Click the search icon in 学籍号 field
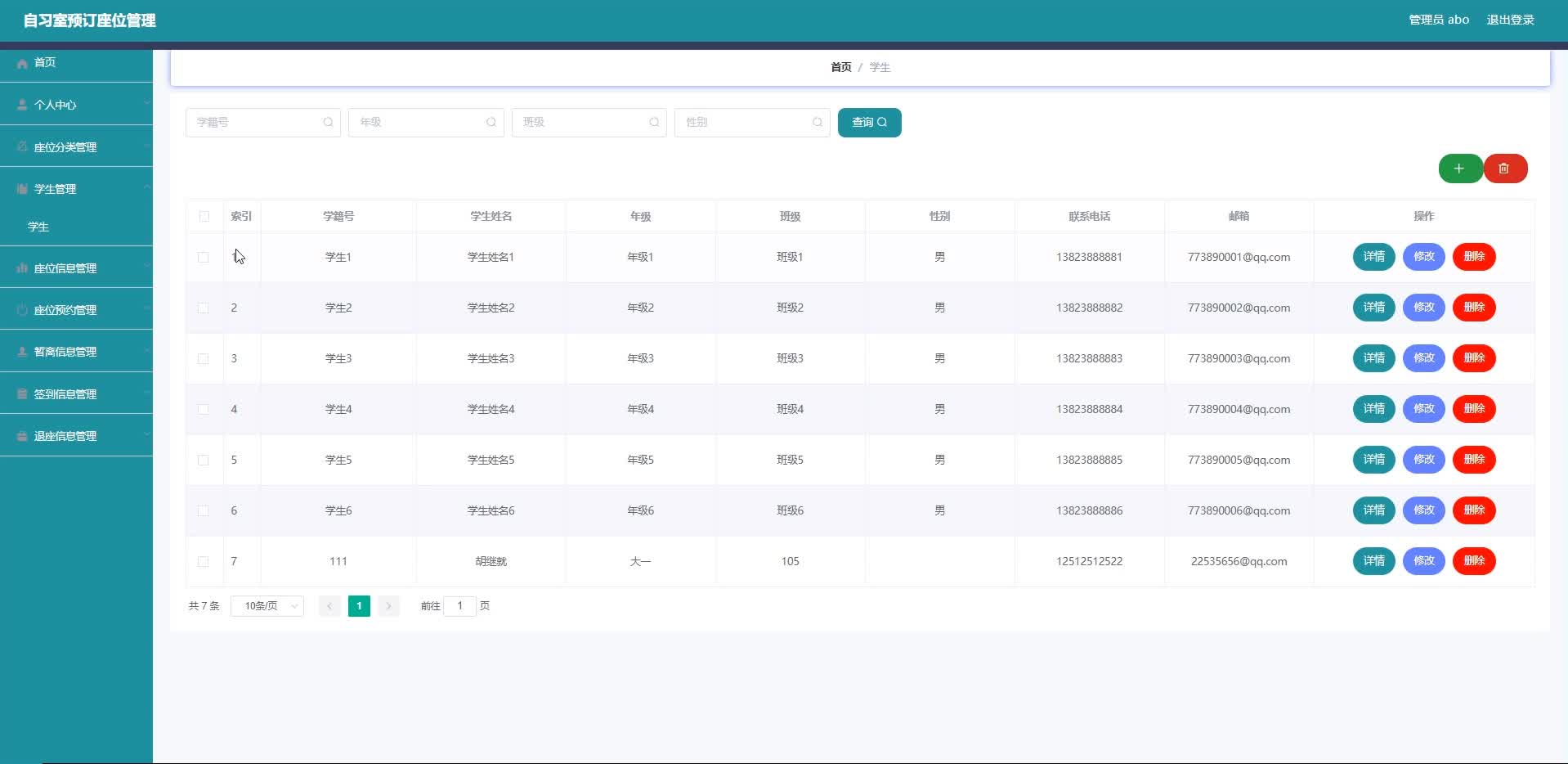The width and height of the screenshot is (1568, 764). click(x=328, y=123)
